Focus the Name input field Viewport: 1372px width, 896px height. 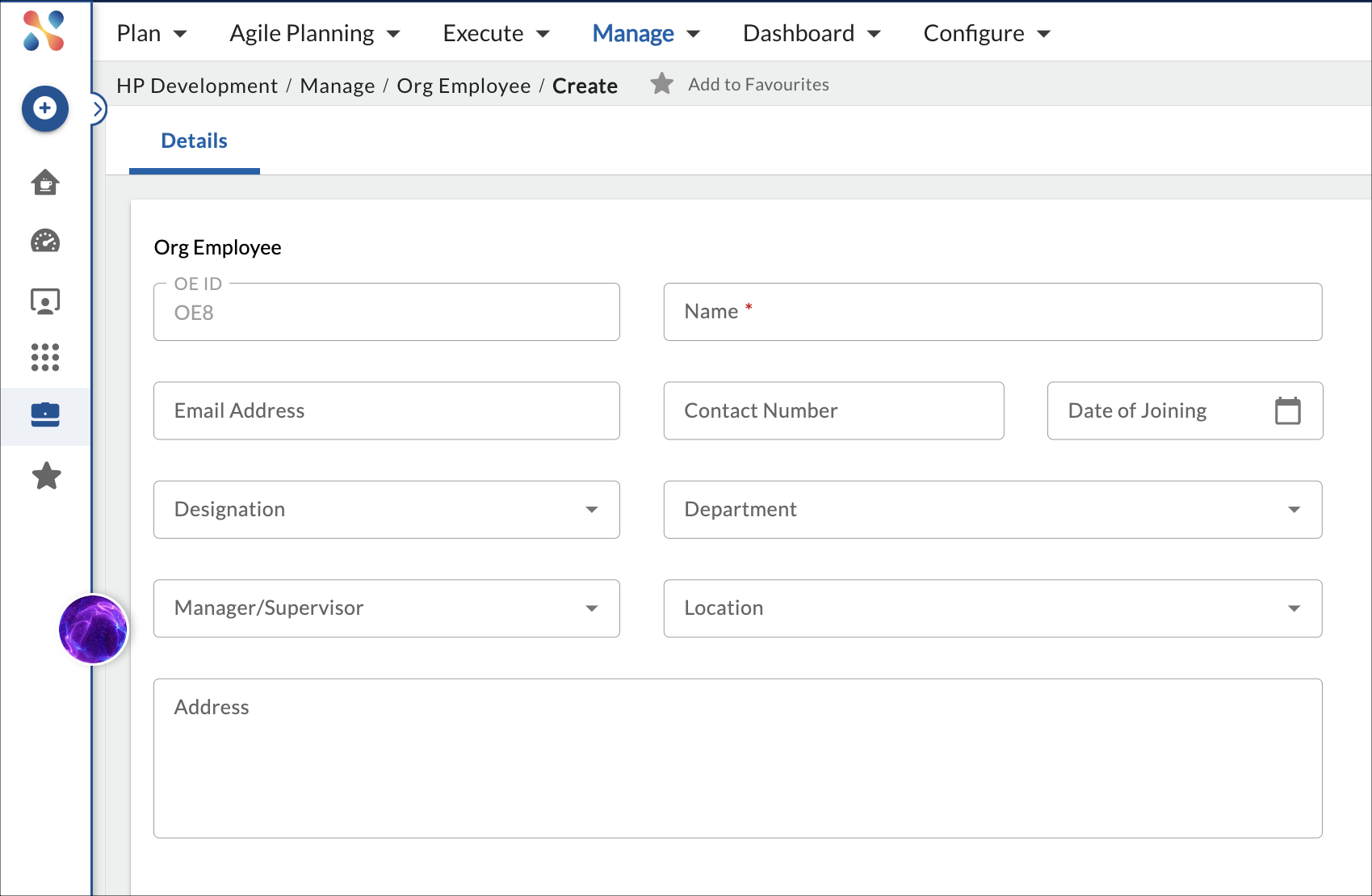point(992,312)
